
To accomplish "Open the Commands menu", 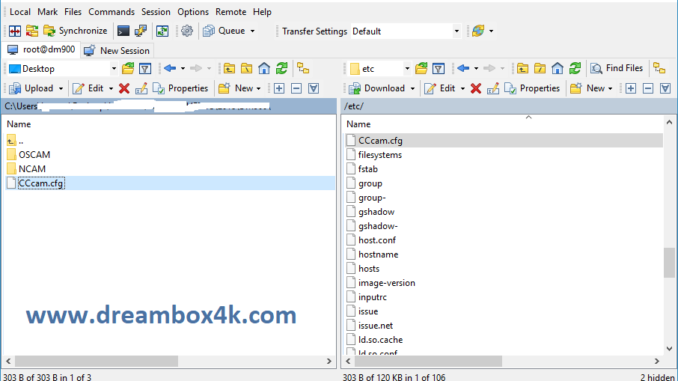I will pyautogui.click(x=111, y=12).
